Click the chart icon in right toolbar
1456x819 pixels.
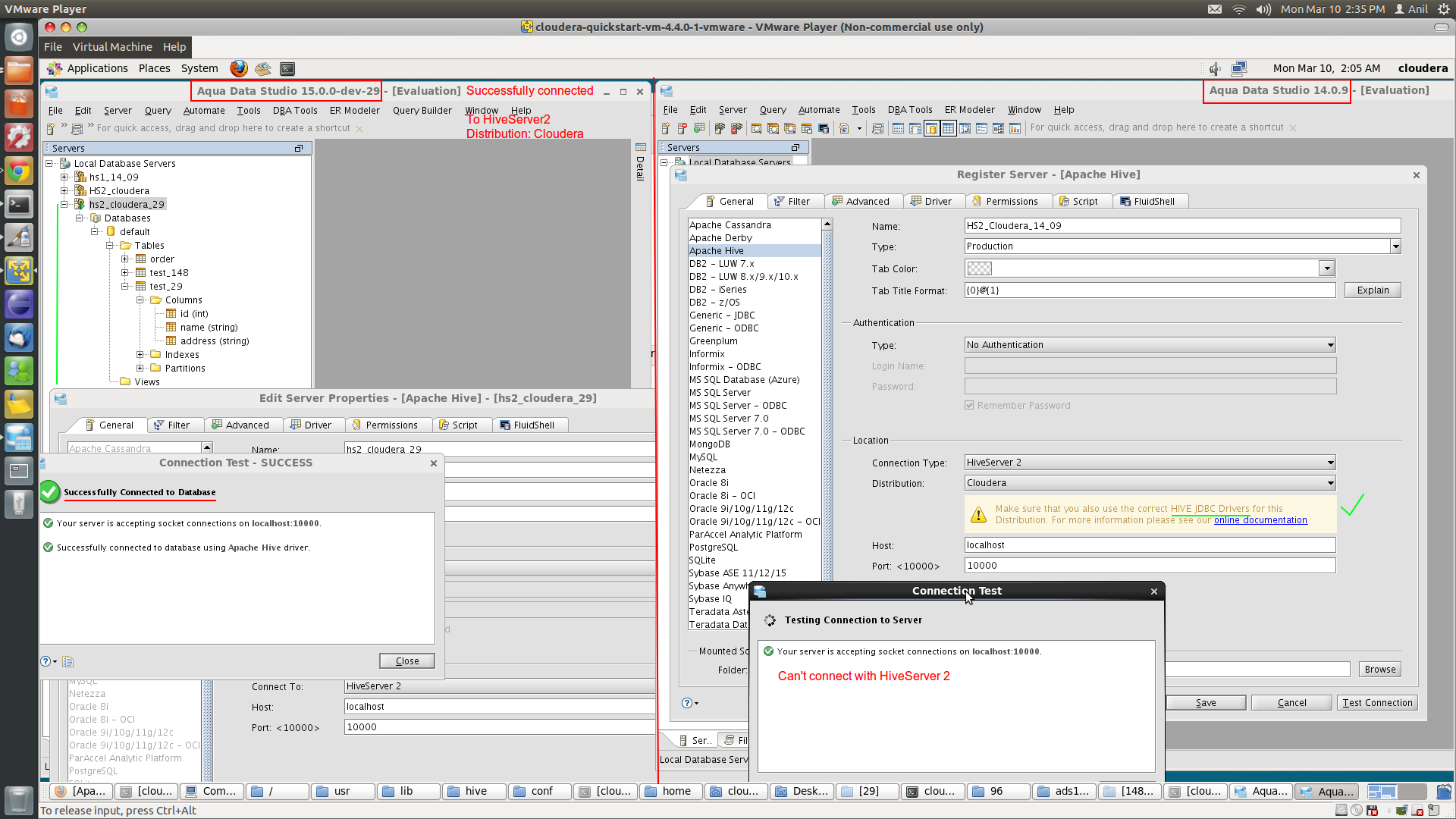pos(1015,128)
